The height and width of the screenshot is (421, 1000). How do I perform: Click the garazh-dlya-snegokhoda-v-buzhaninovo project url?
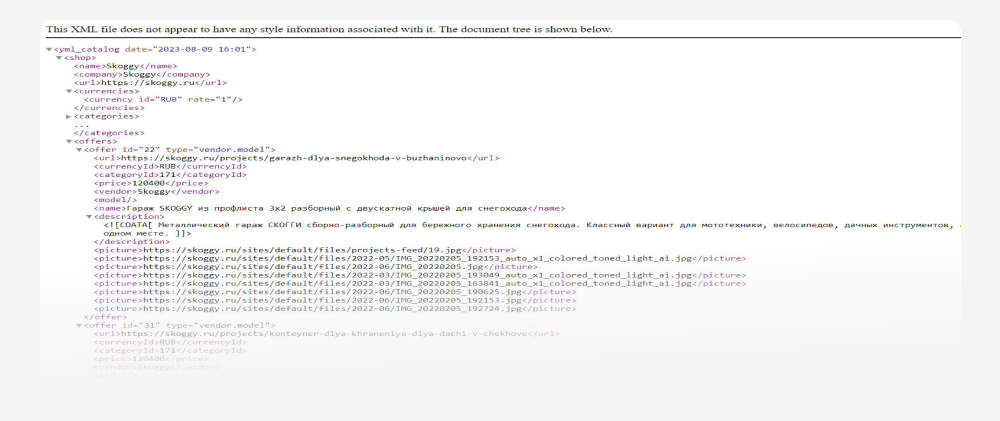294,158
